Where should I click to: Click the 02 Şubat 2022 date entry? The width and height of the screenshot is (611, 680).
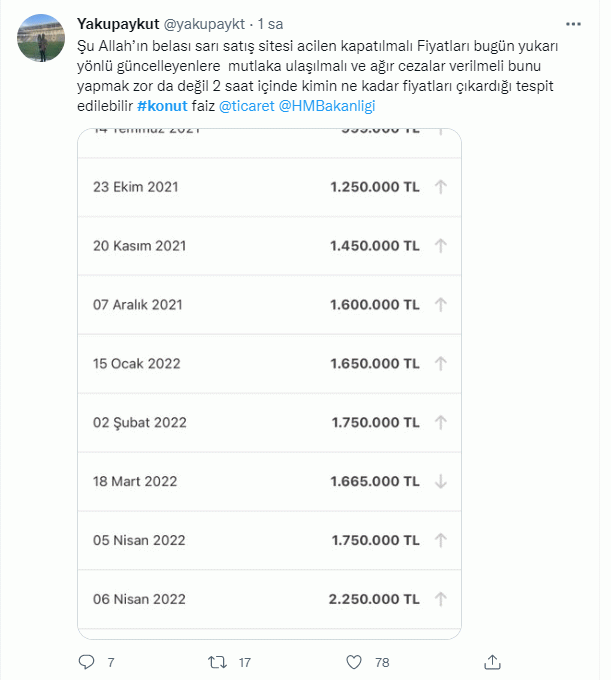(139, 422)
